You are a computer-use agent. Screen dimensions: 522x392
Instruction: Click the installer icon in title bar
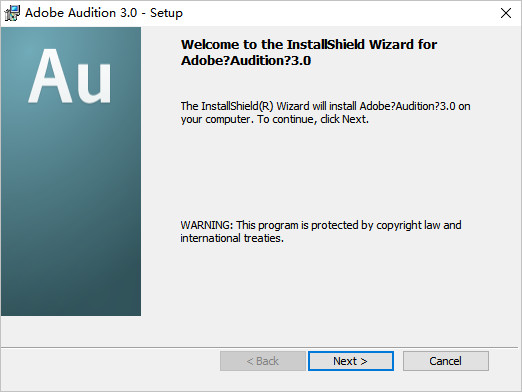pos(12,13)
